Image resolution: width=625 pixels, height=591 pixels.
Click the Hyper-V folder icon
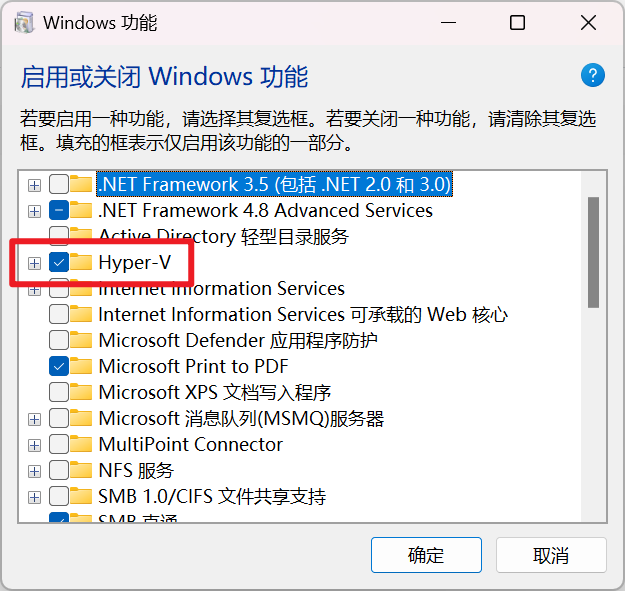pos(82,263)
